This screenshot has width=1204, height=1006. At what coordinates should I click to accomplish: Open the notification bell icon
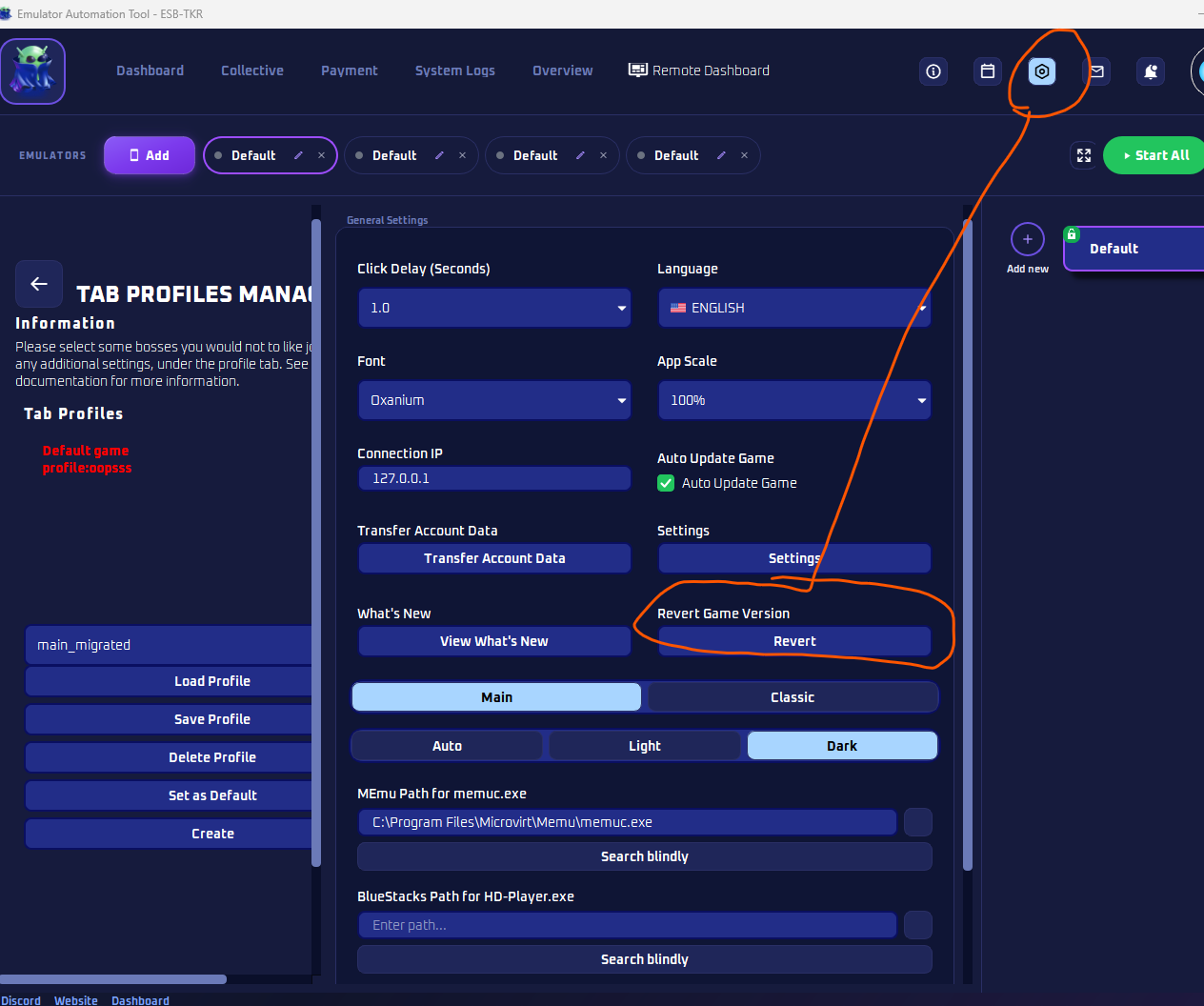pos(1151,71)
